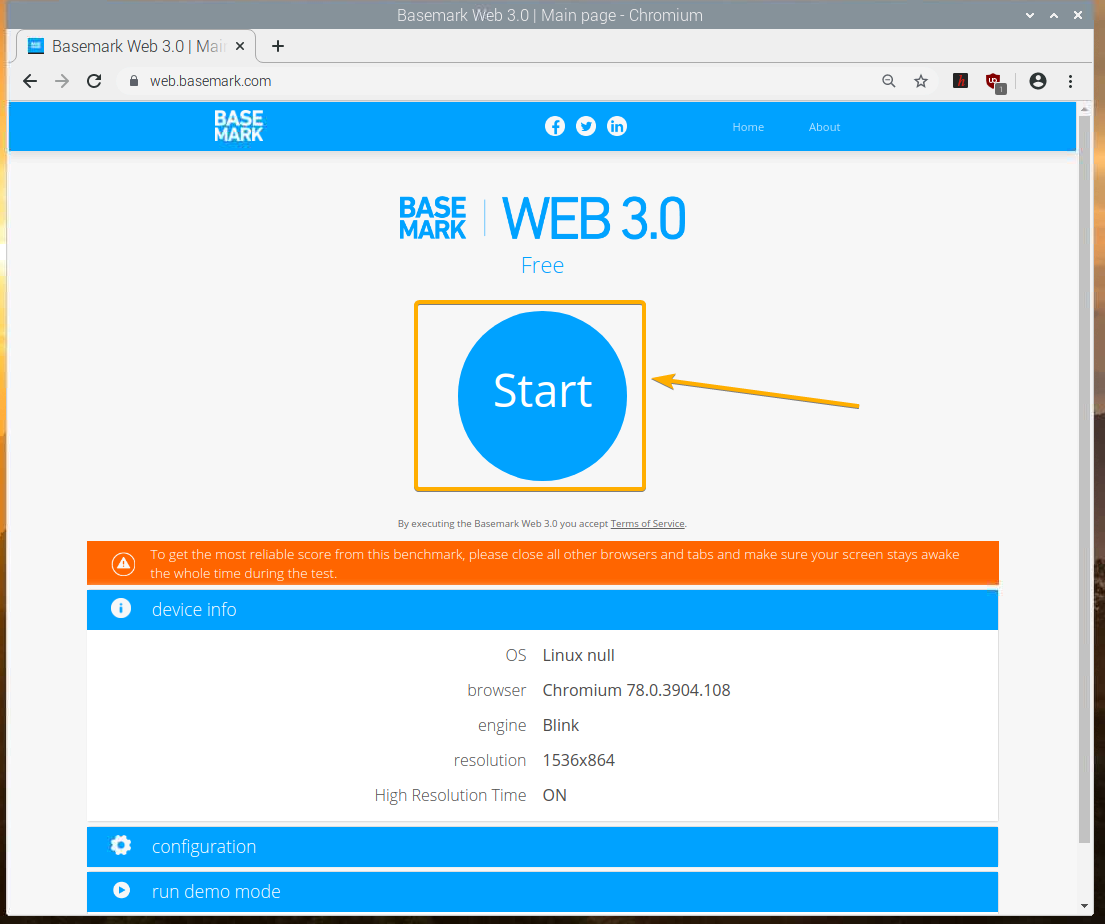Click the browser Back arrow

point(30,81)
